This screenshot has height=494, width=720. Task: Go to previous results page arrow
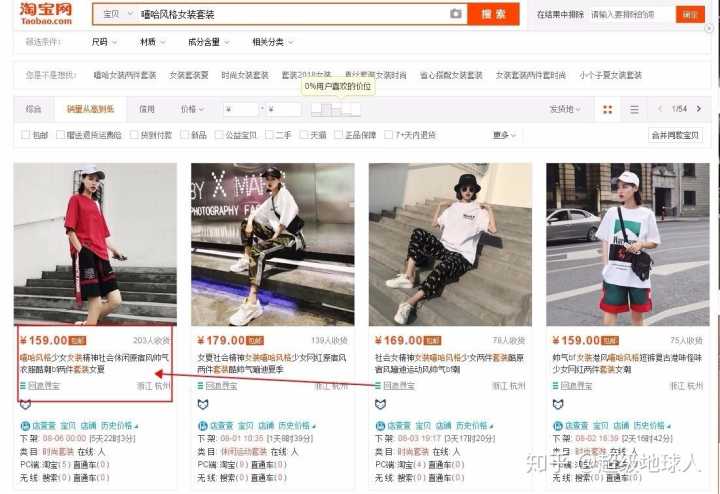click(658, 109)
